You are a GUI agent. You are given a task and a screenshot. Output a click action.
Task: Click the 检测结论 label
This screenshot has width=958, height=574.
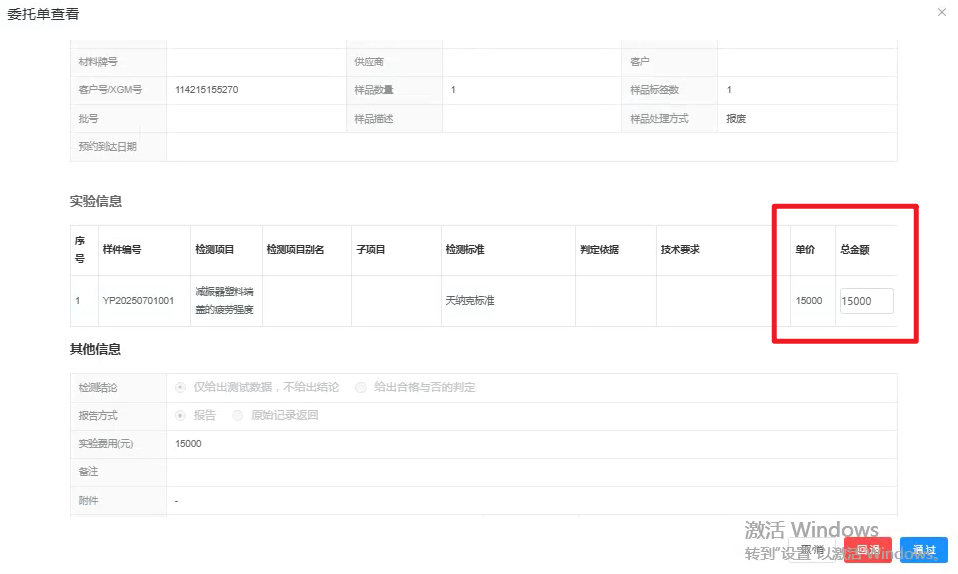click(98, 388)
